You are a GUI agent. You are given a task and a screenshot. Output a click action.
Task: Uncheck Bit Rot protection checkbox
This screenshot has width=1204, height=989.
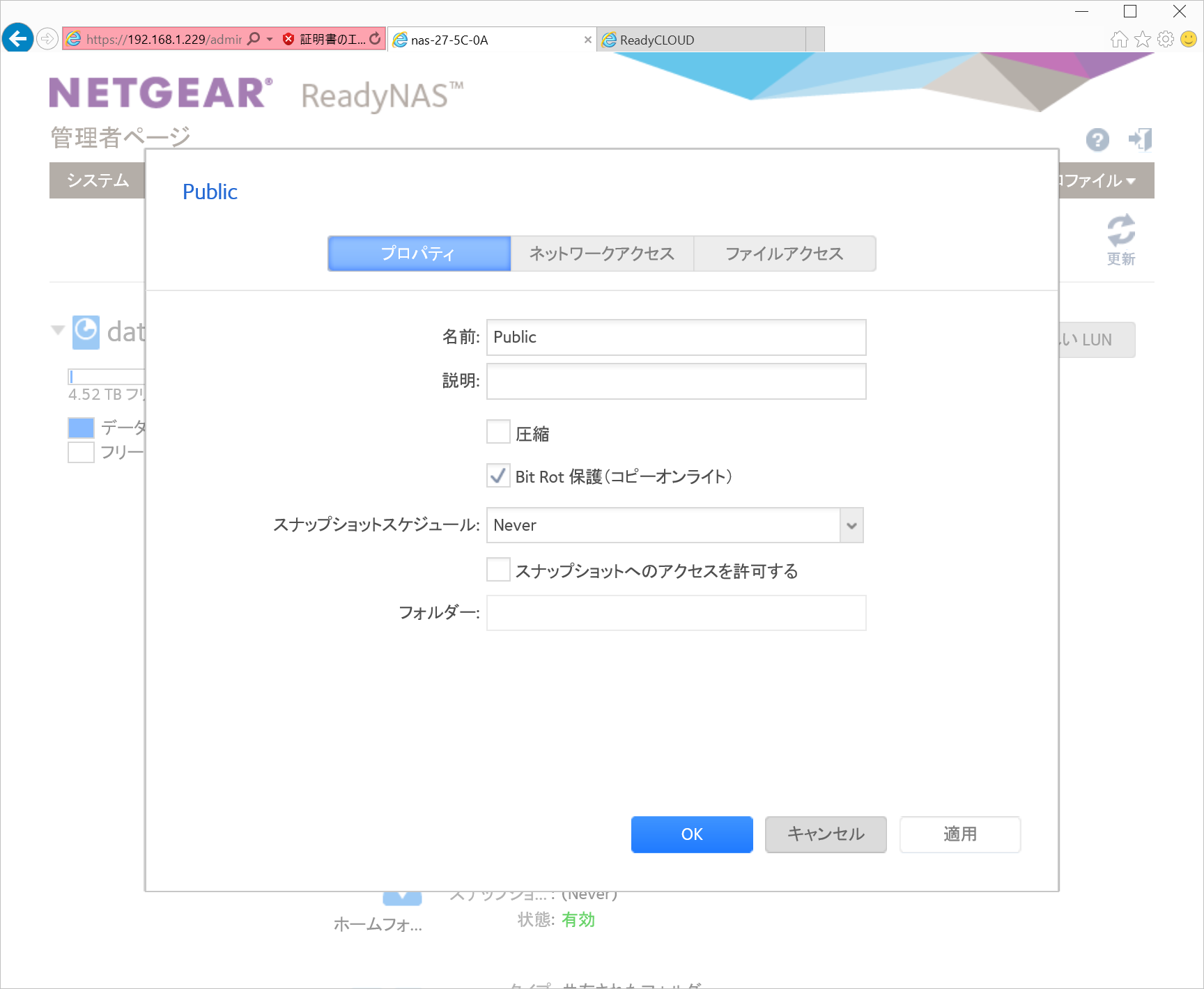(498, 476)
